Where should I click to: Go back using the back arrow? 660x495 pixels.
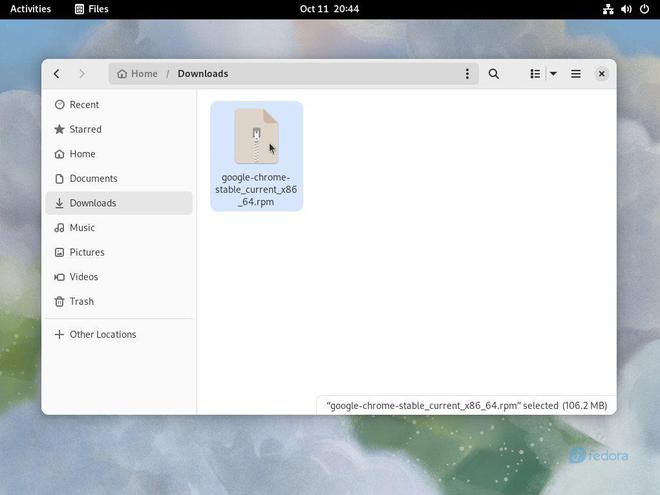[57, 74]
